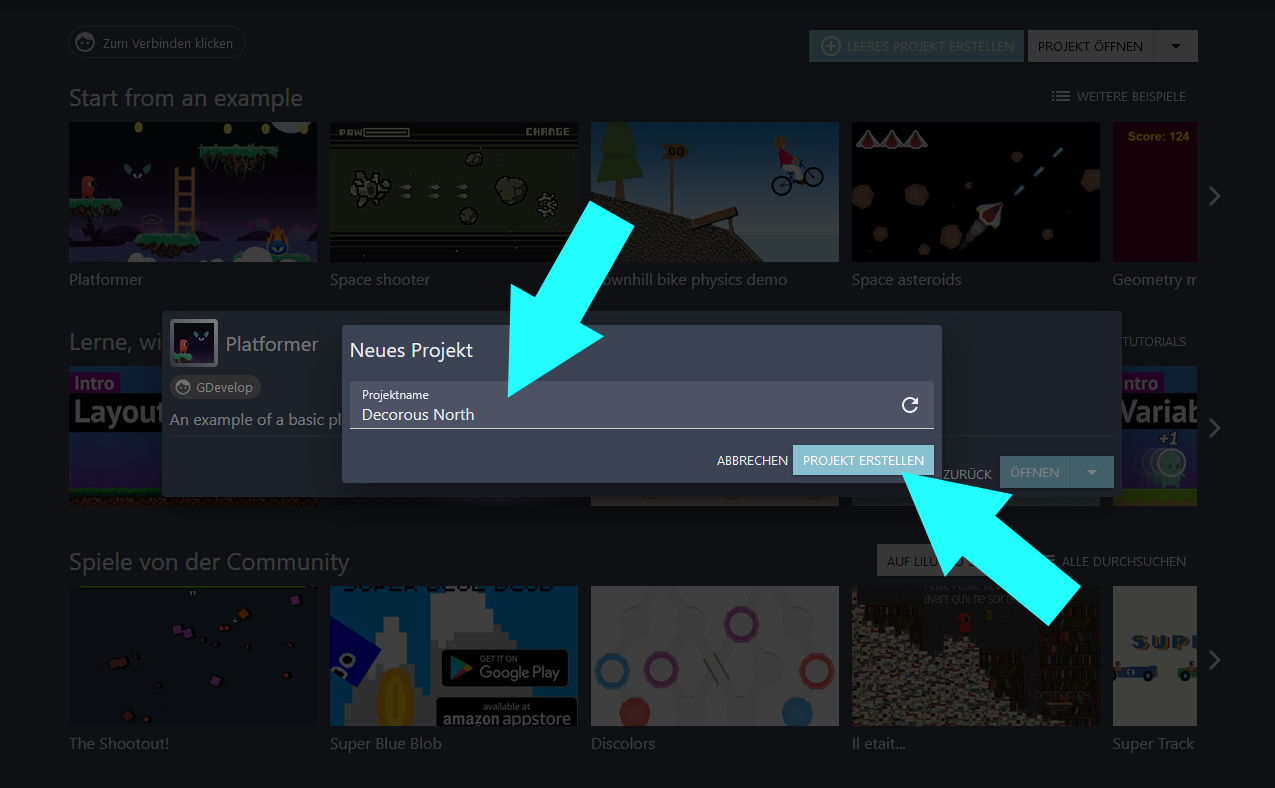Select the Space shooter example thumbnail
The width and height of the screenshot is (1275, 788).
pos(454,192)
